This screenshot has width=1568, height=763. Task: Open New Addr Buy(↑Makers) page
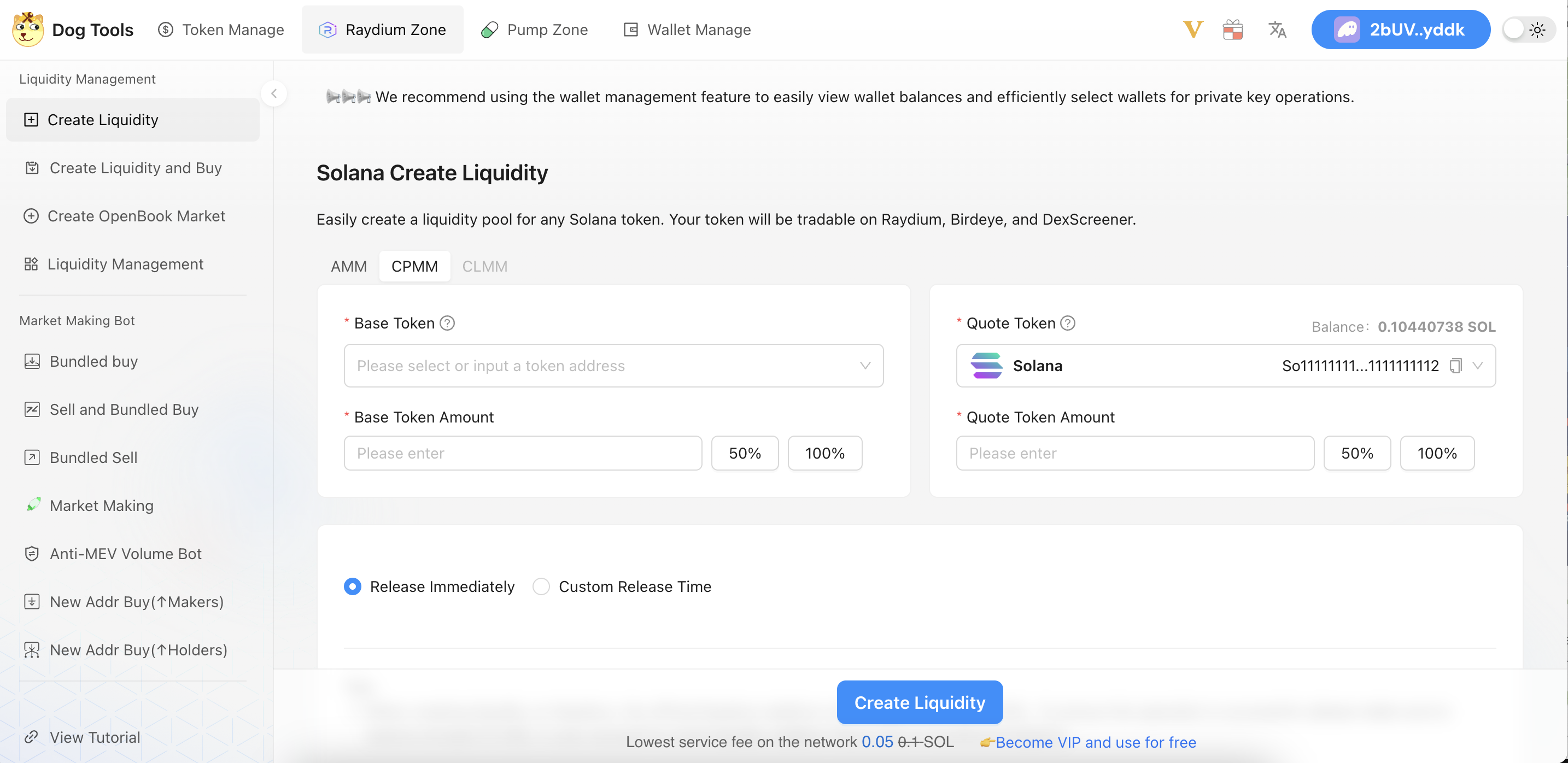coord(133,602)
